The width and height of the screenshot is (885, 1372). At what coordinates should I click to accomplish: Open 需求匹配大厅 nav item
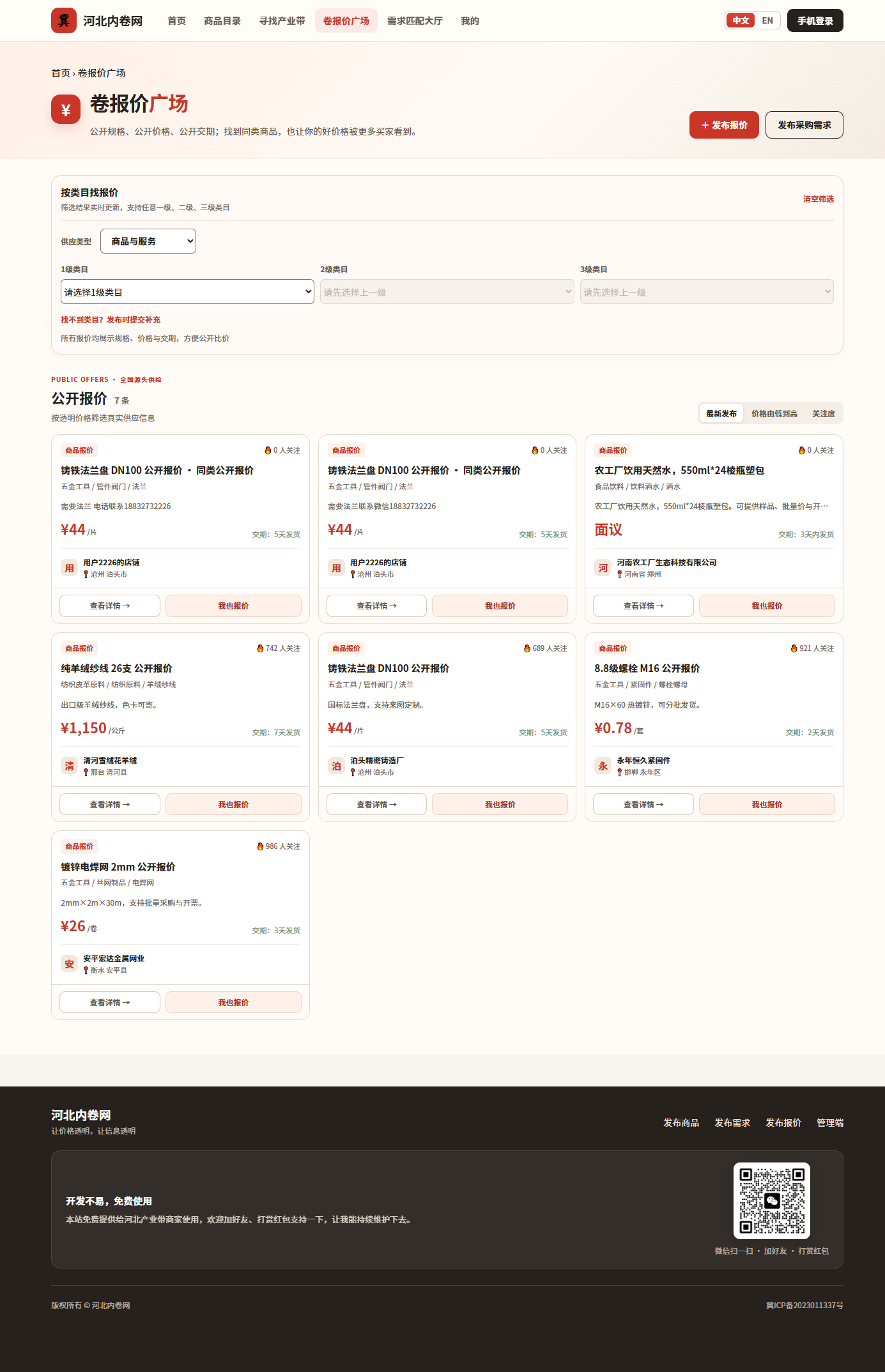[x=415, y=20]
